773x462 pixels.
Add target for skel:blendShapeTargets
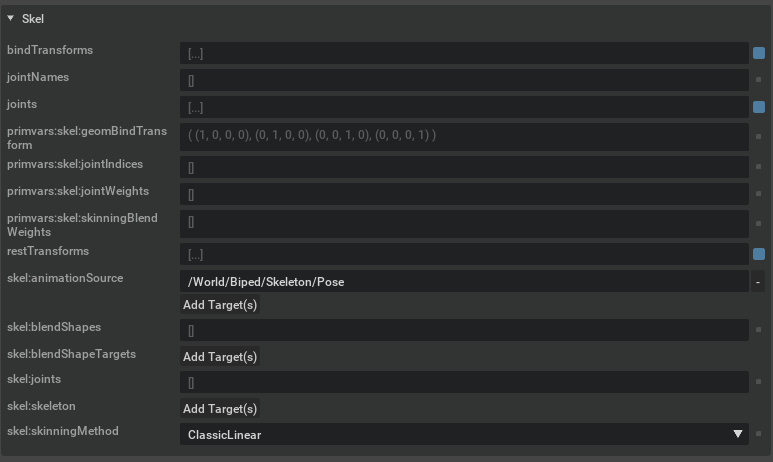pos(220,357)
